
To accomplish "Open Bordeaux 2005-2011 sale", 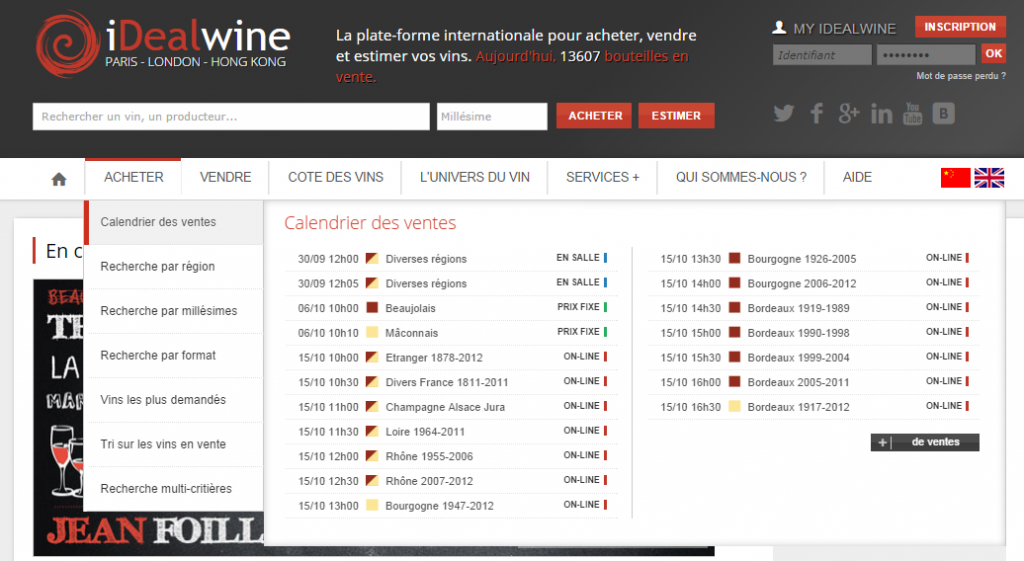I will (814, 382).
